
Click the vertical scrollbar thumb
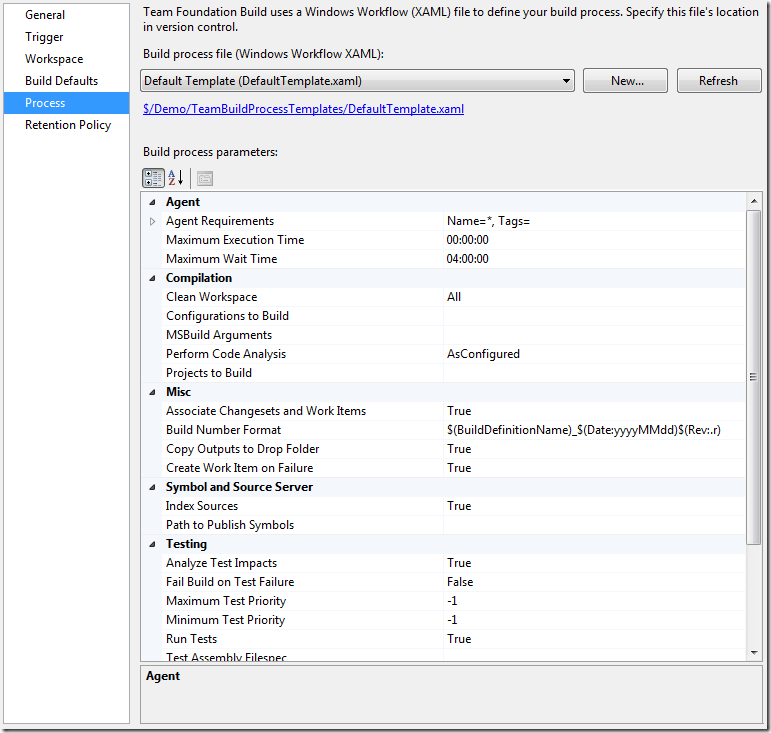point(753,377)
